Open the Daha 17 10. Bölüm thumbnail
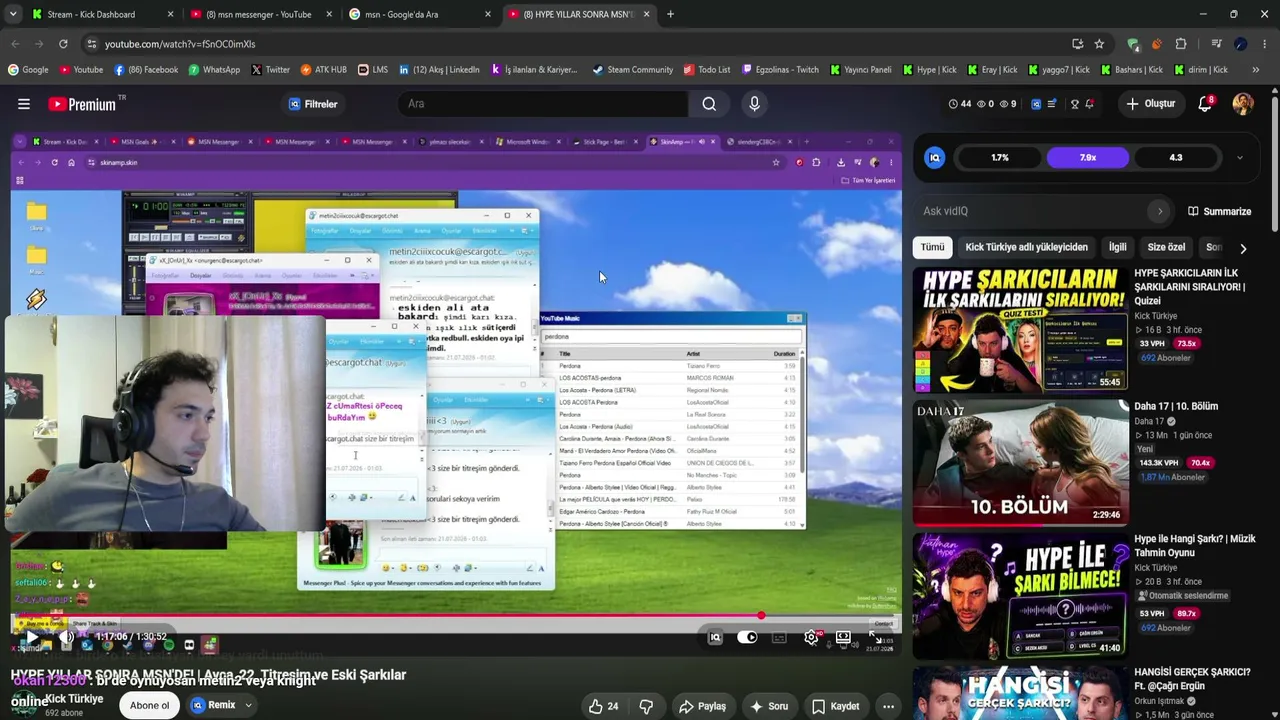 pyautogui.click(x=1021, y=462)
